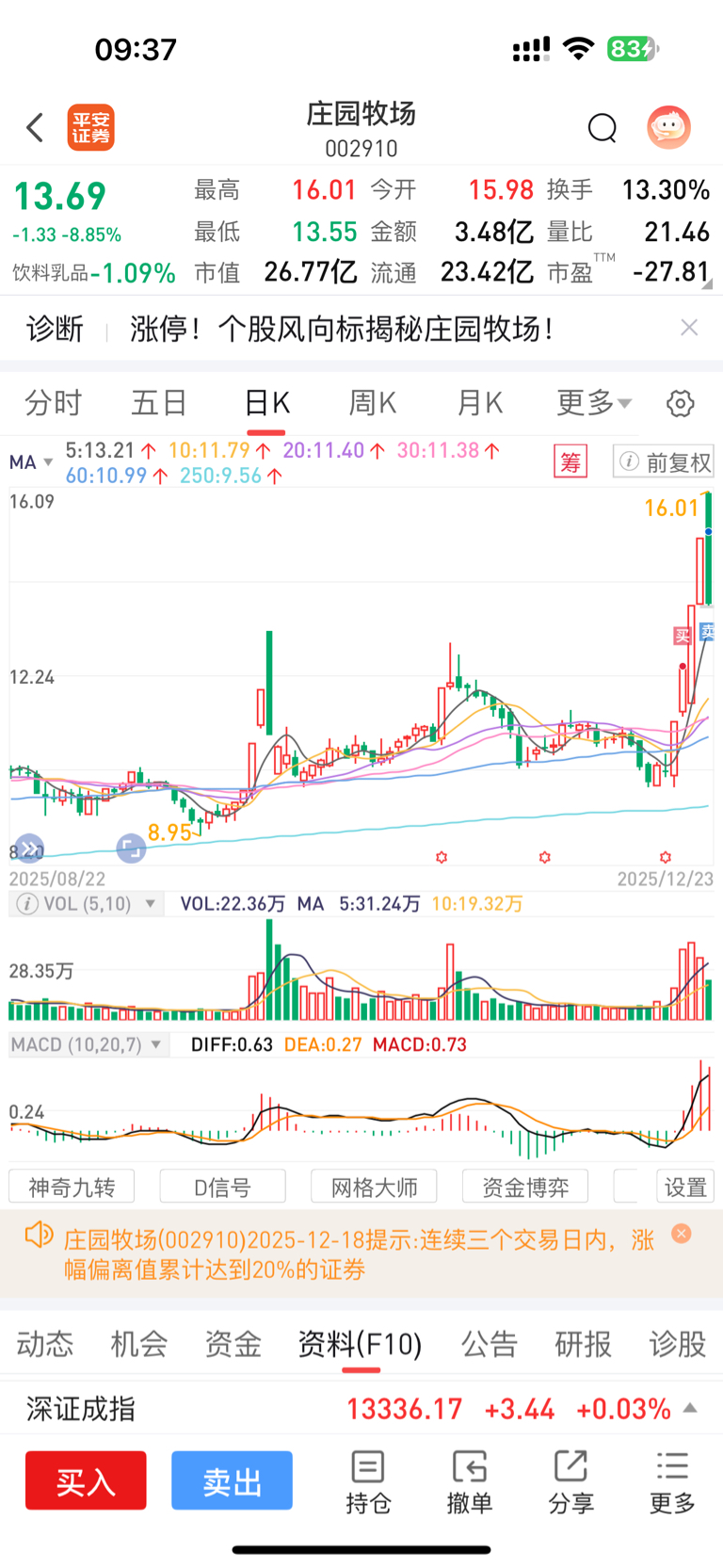The width and height of the screenshot is (723, 1568).
Task: Tap the 13336.17 index value
Action: [405, 1409]
